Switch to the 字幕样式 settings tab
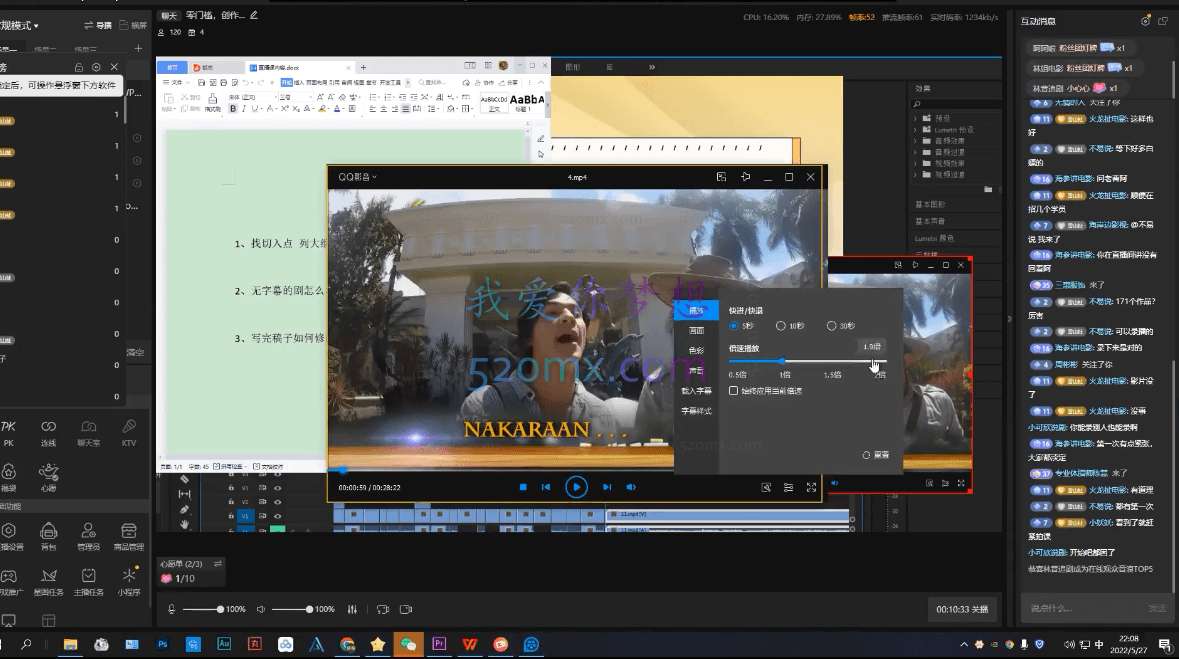1179x659 pixels. pyautogui.click(x=696, y=411)
